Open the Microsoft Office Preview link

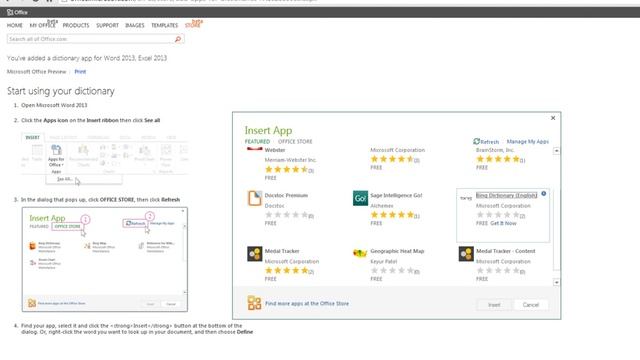click(36, 72)
